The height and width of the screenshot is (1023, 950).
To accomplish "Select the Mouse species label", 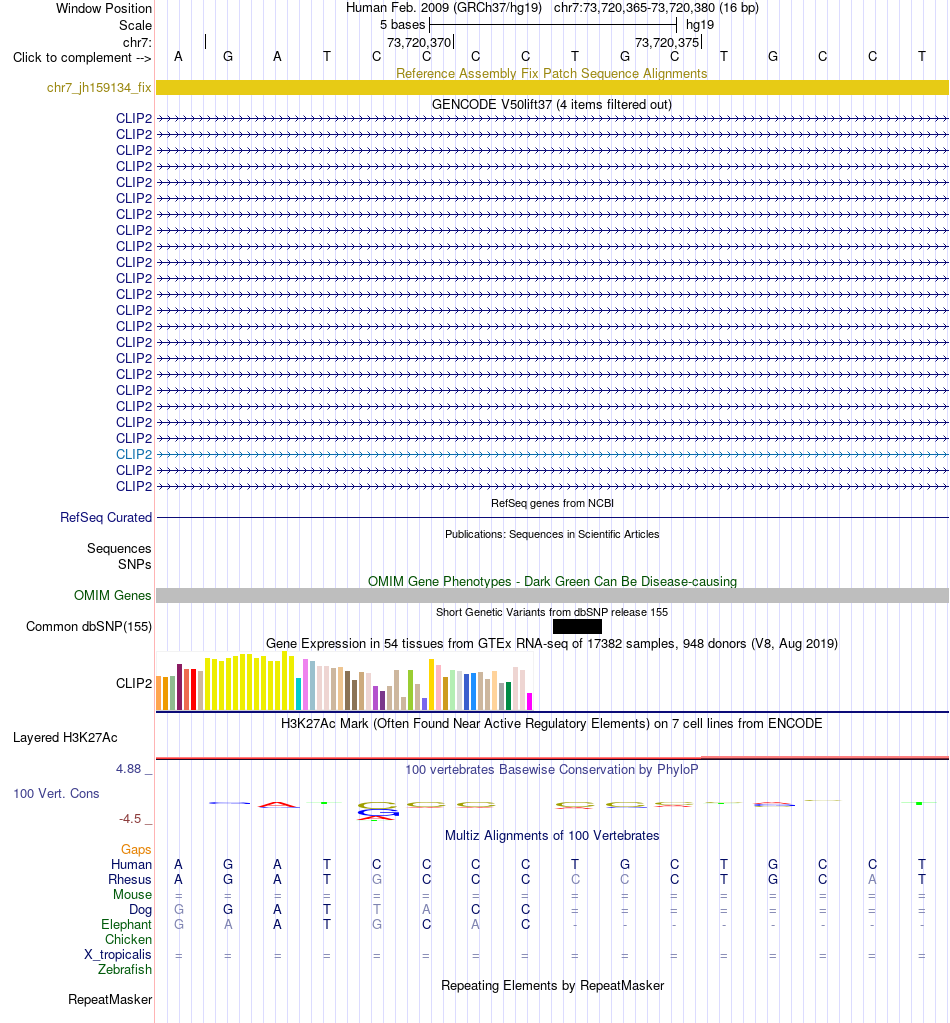I will click(132, 894).
